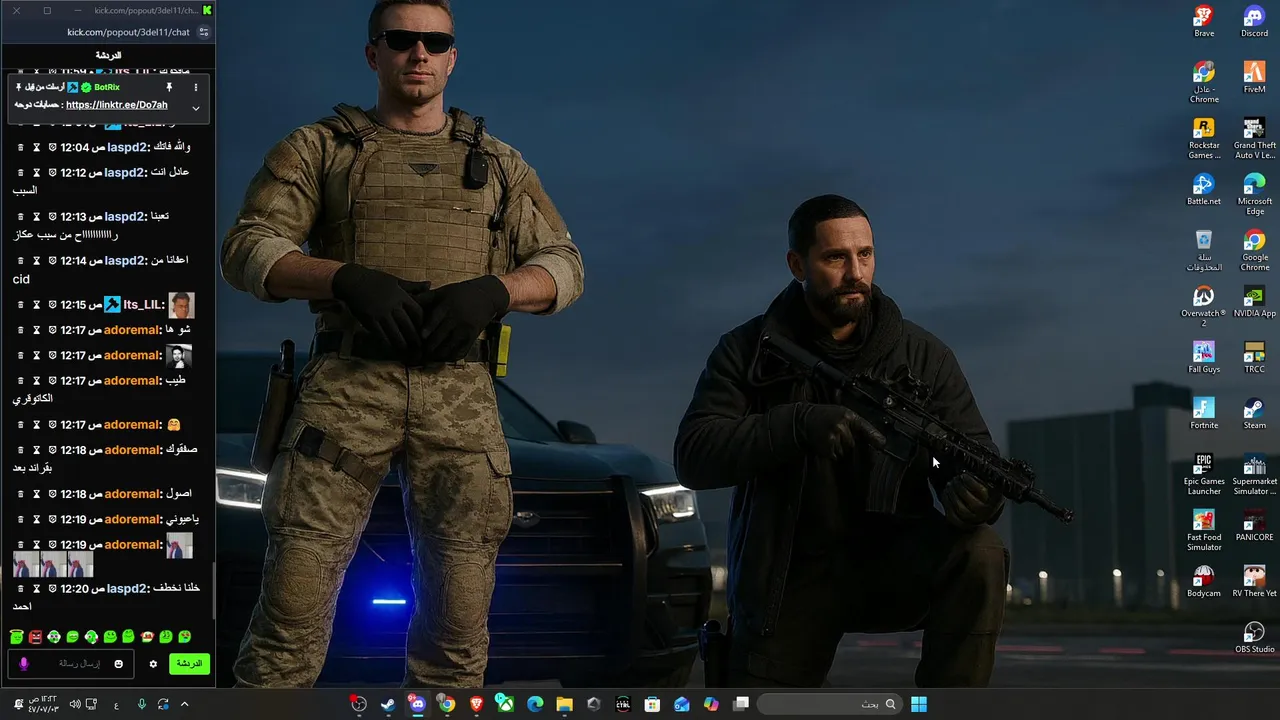Open Microsoft Edge desktop shortcut
Screen dimensions: 1280x720
coord(1254,194)
